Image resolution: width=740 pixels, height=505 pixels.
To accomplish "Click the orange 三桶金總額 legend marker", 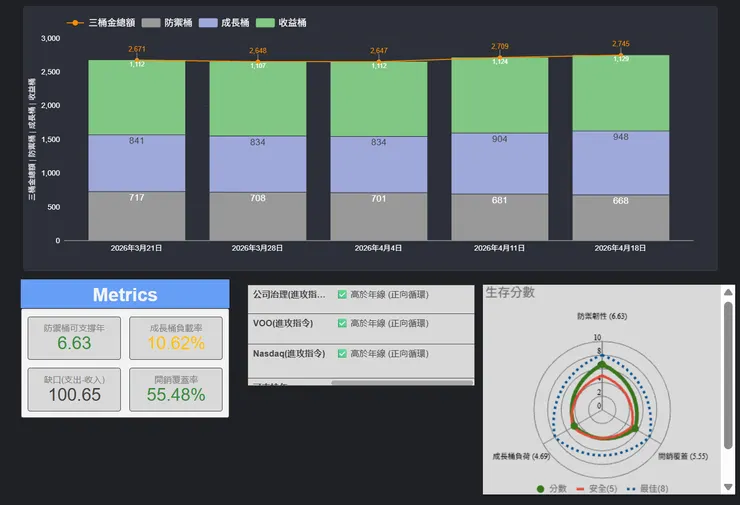I will 75,23.
